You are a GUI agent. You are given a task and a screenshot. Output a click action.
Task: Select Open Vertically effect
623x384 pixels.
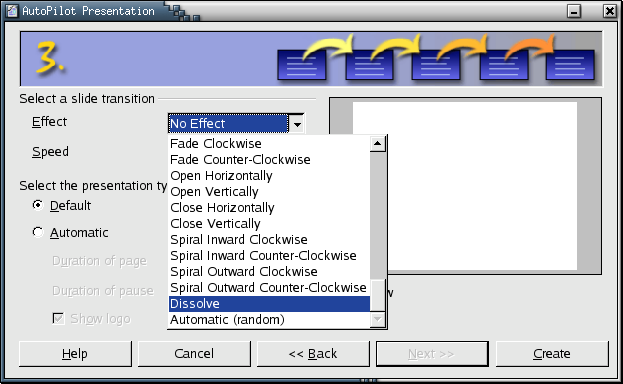269,192
